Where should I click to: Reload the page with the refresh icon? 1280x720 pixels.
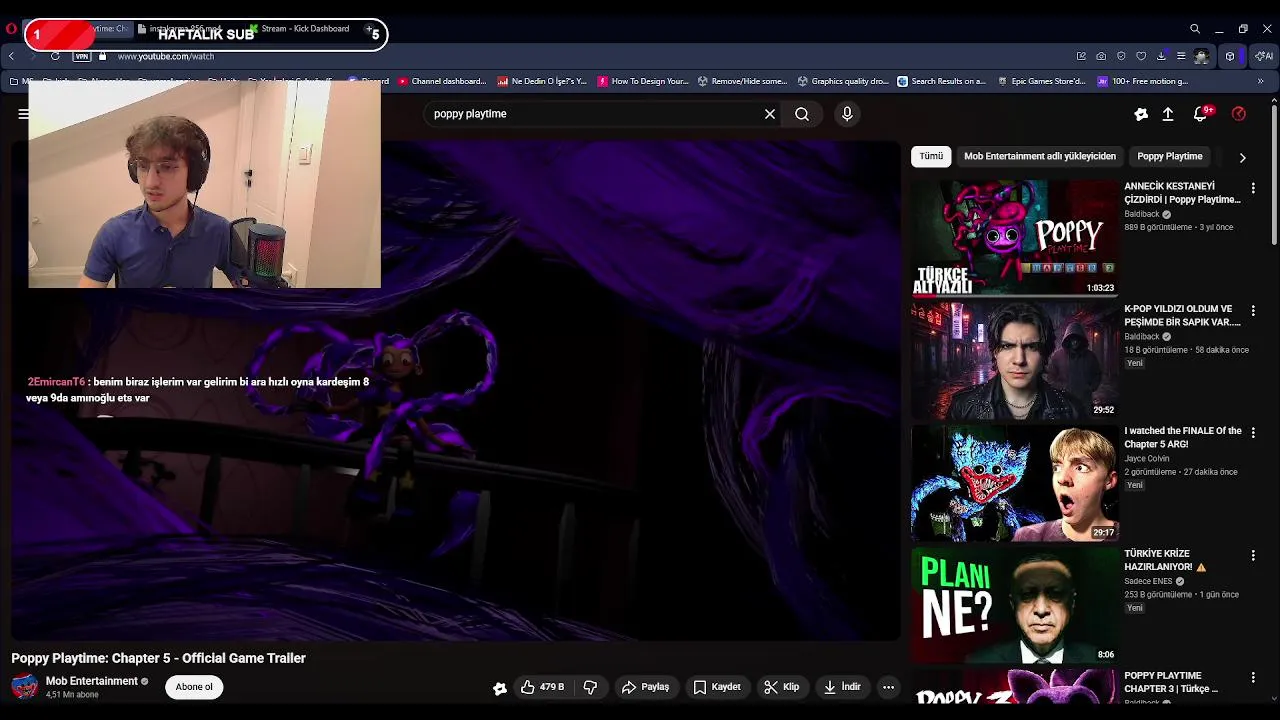[55, 56]
